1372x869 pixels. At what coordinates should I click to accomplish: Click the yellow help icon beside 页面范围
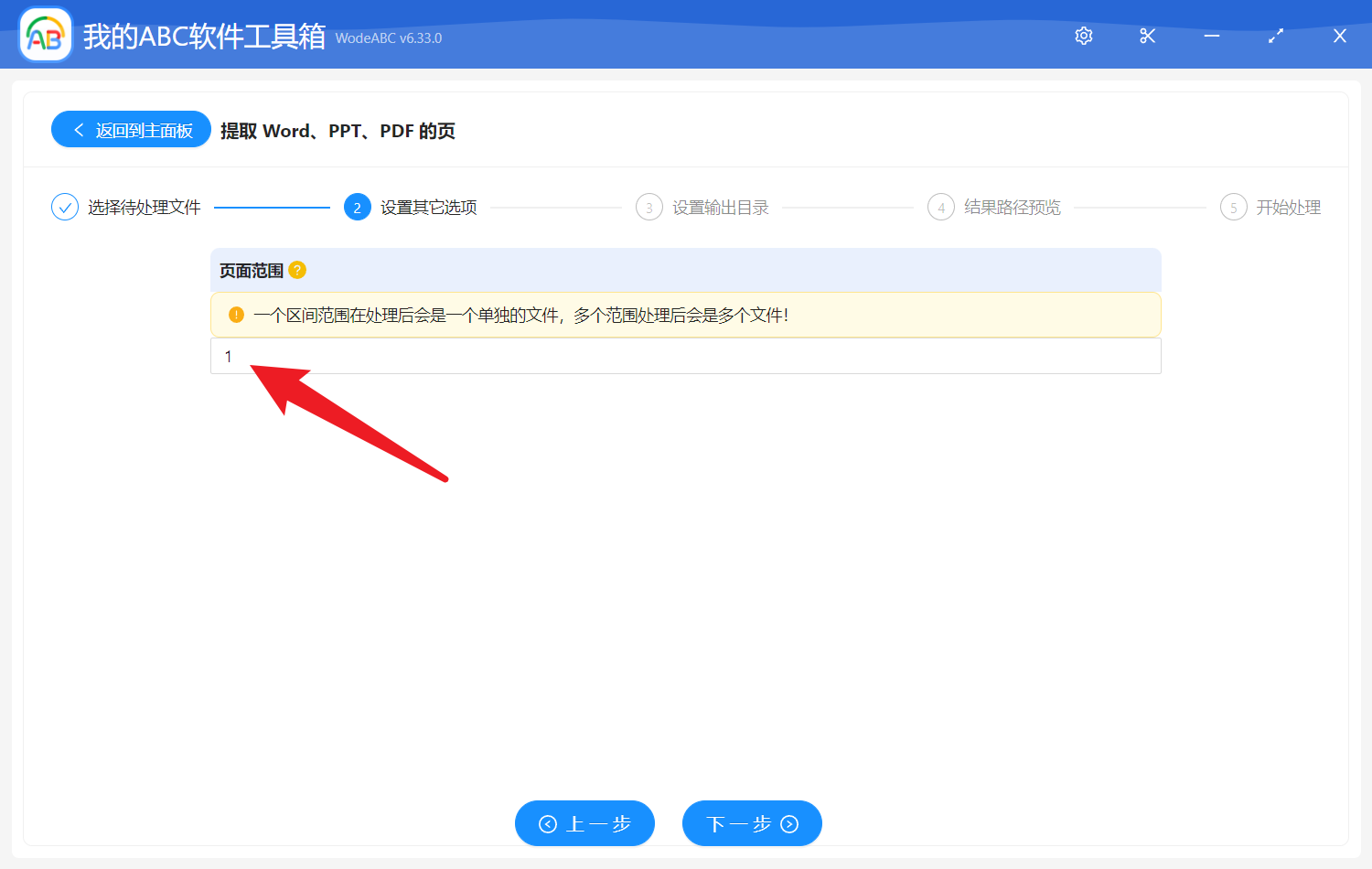click(297, 270)
